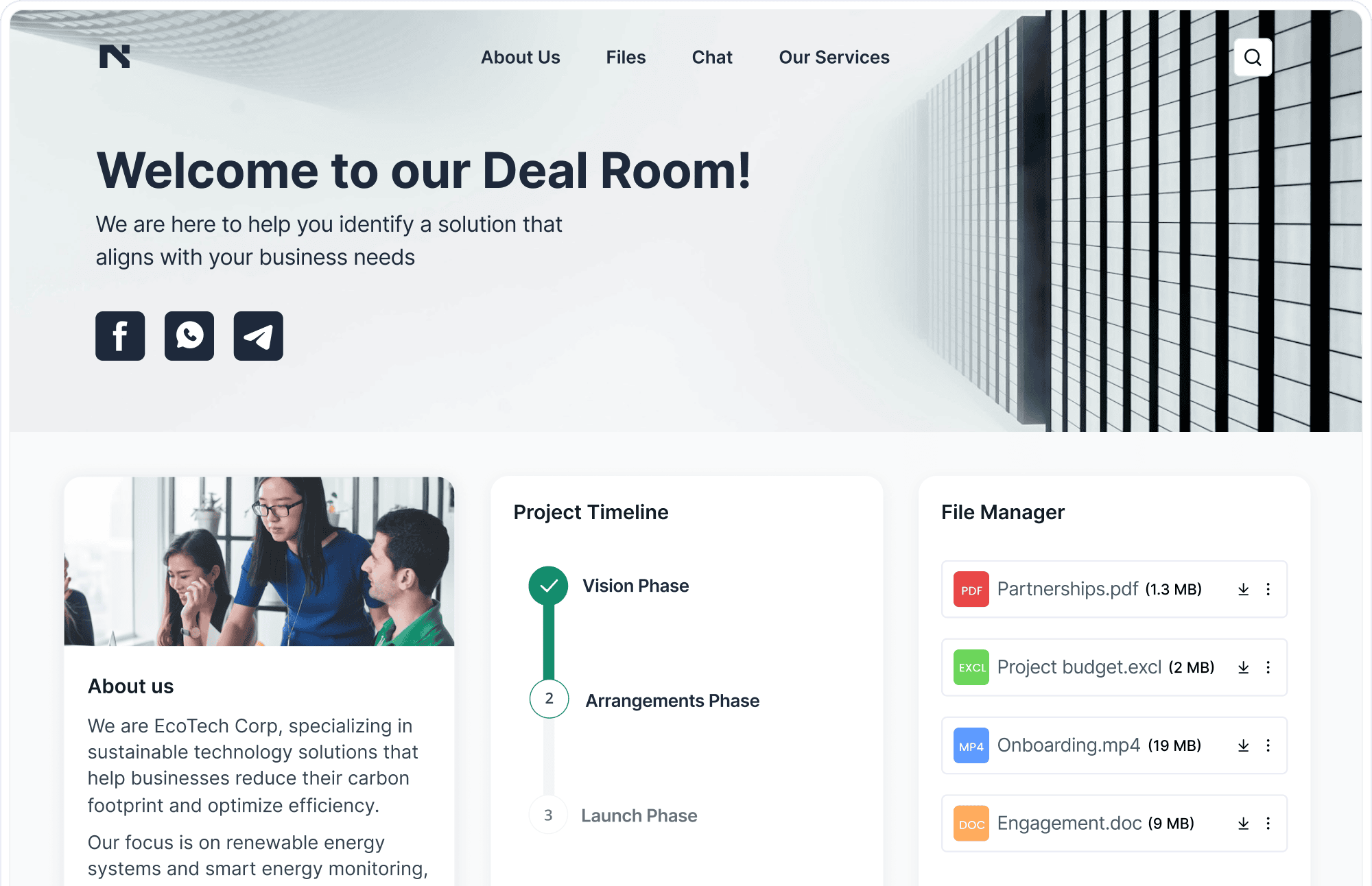Download the Project budget.excl file
Viewport: 1372px width, 886px height.
point(1243,667)
